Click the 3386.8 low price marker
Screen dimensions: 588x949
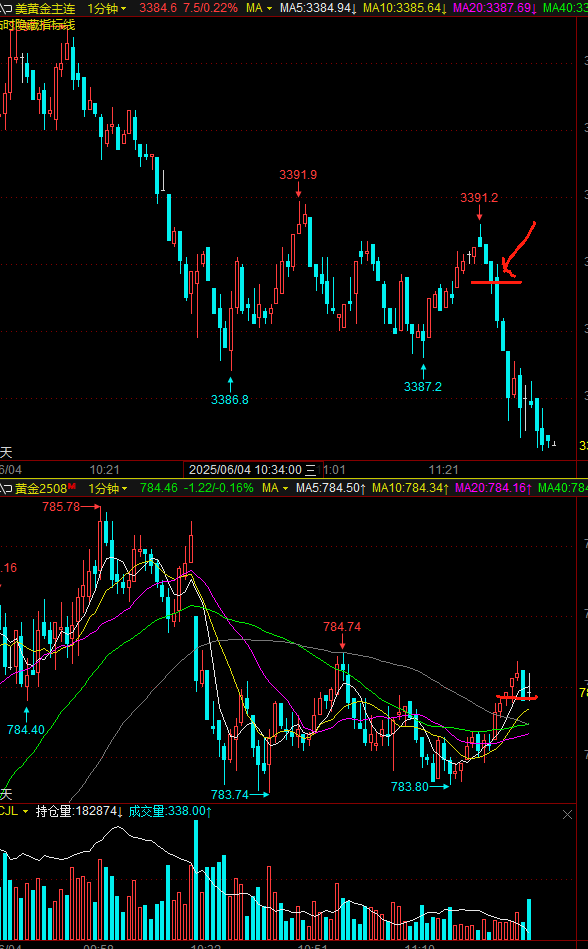coord(230,399)
